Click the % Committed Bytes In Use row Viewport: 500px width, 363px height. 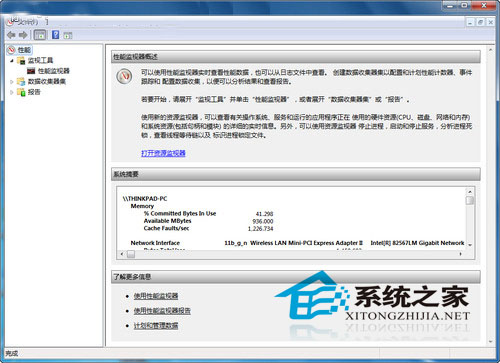[180, 213]
